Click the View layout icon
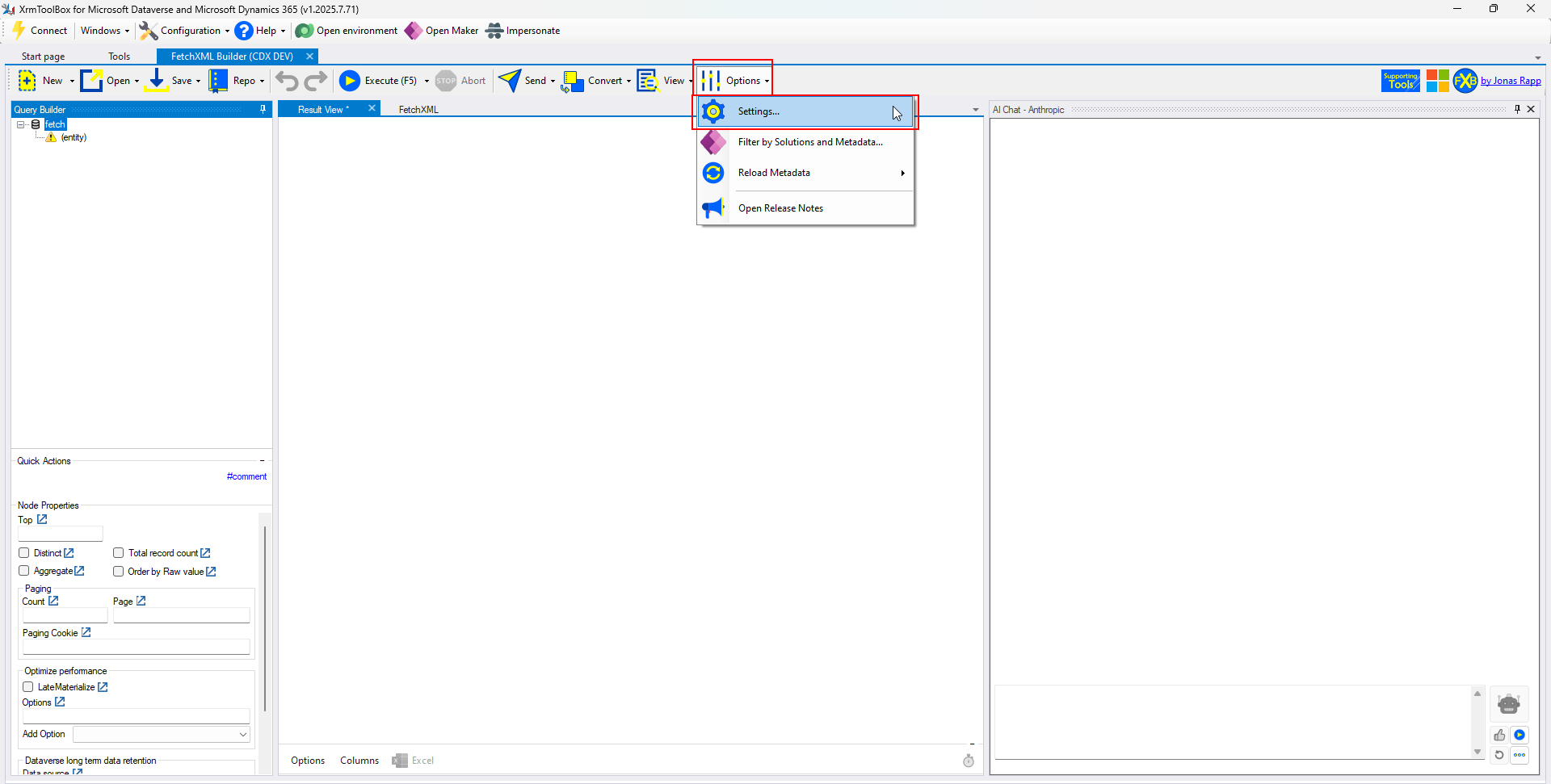The image size is (1551, 784). click(648, 81)
